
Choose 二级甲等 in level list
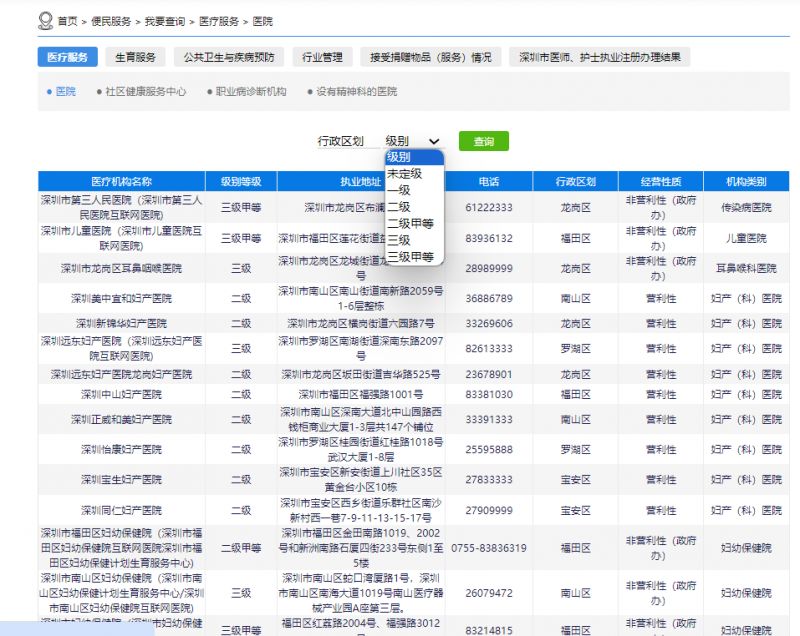coord(414,223)
